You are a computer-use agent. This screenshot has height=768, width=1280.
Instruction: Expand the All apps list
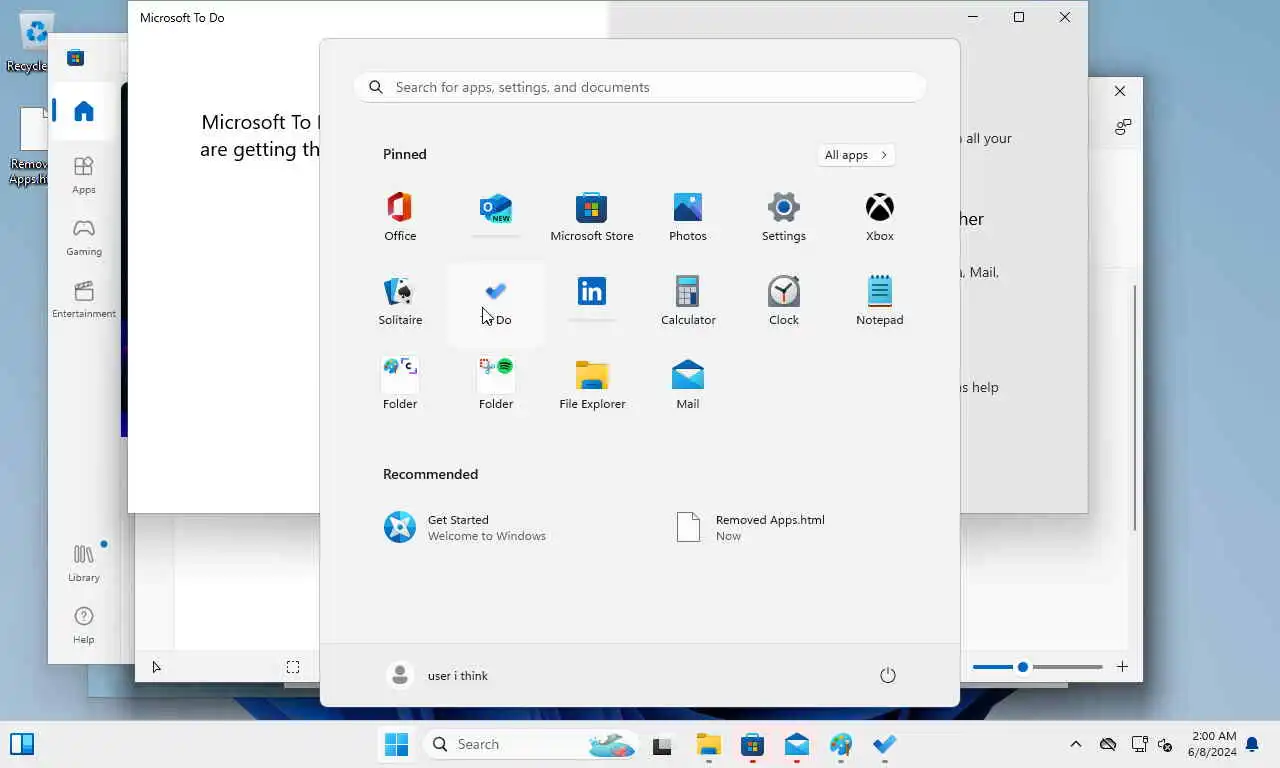[856, 155]
